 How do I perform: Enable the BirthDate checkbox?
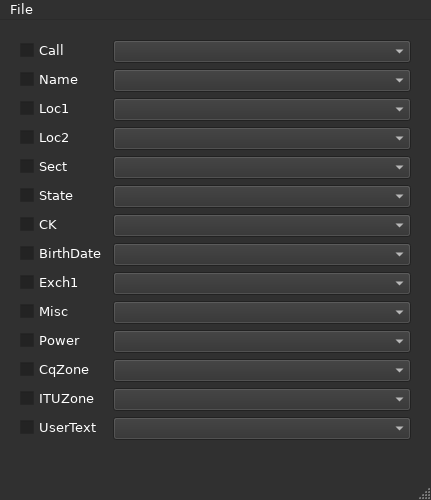(27, 253)
